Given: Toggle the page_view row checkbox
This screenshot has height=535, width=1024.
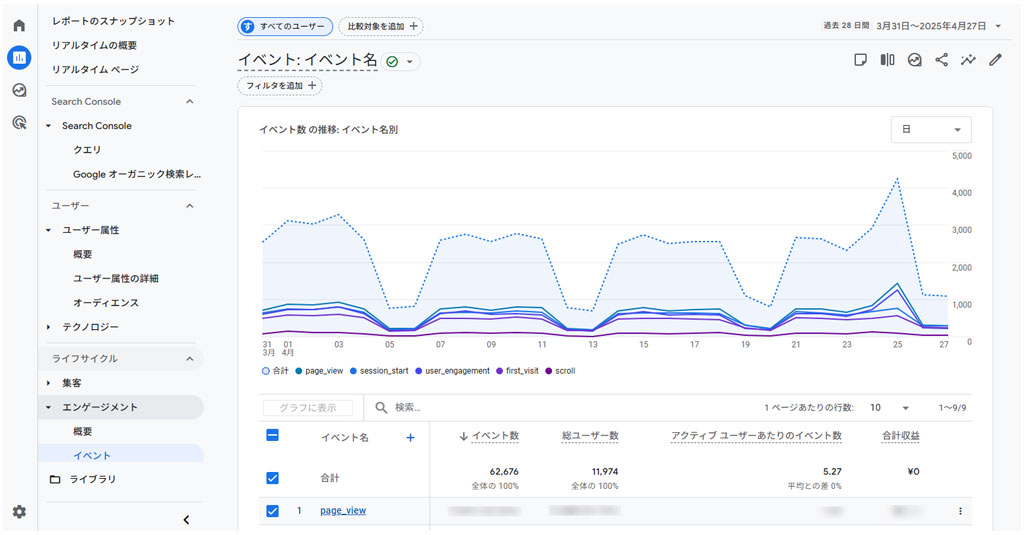Looking at the screenshot, I should click(x=272, y=511).
